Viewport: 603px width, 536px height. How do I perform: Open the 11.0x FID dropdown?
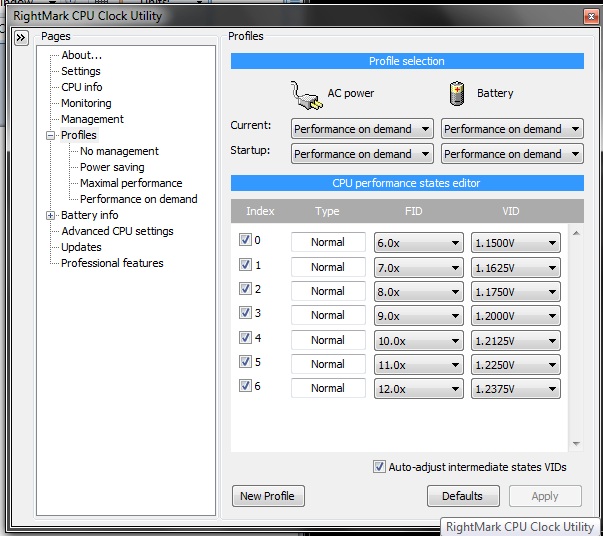pyautogui.click(x=418, y=365)
